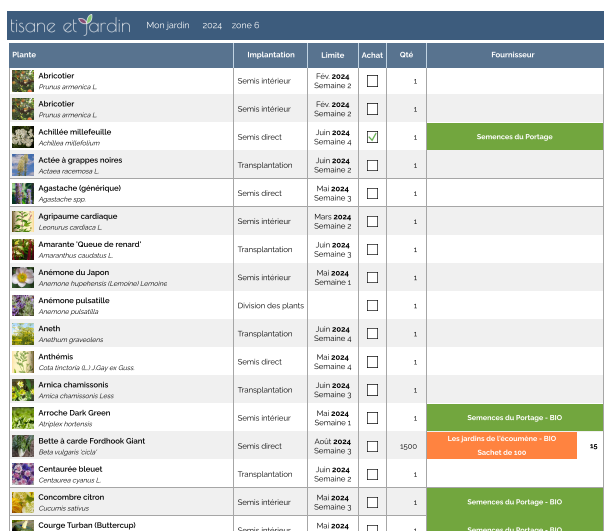Click the Fournisseur column header

pos(513,55)
